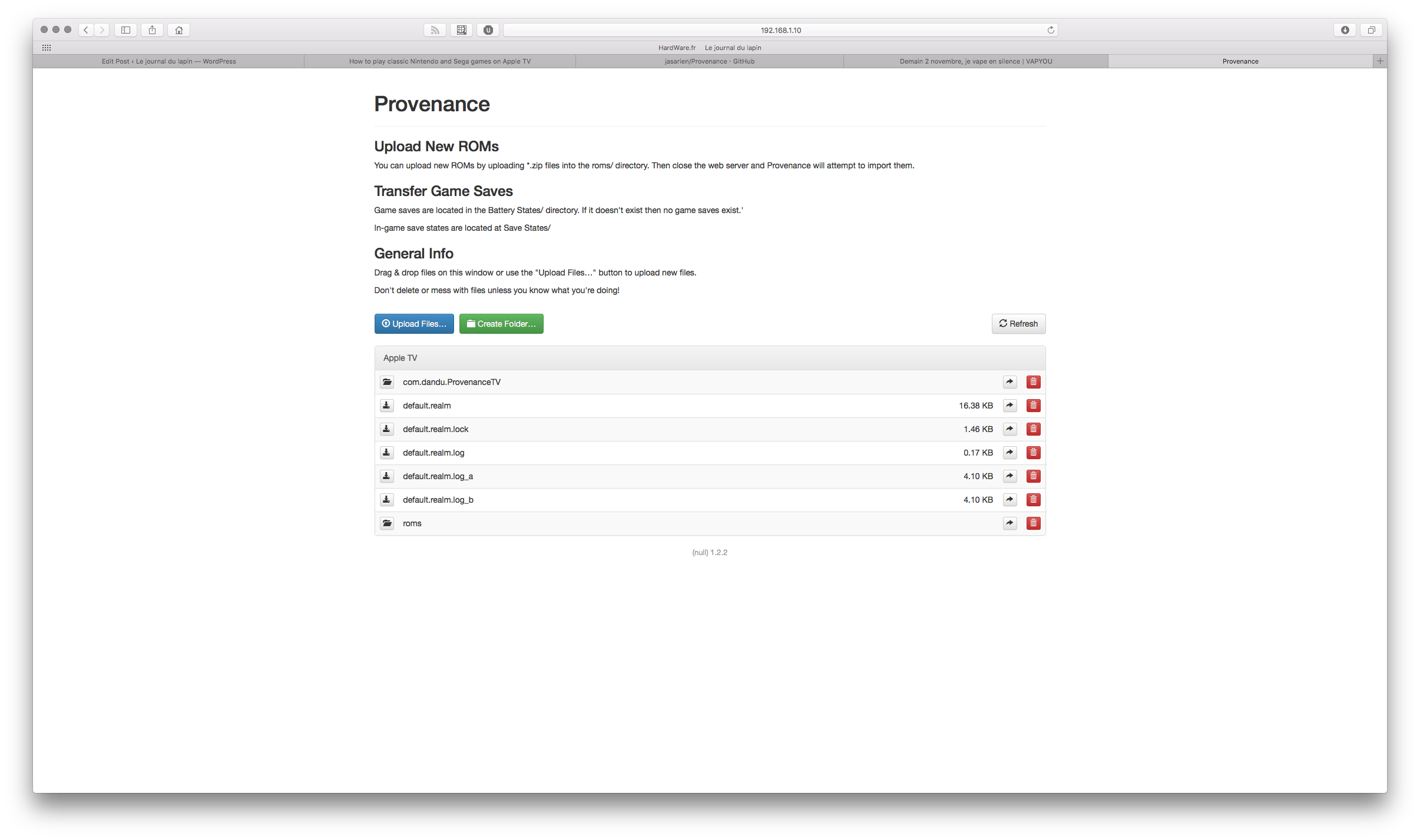
Task: Delete default.realm.log_a with trash icon
Action: coord(1033,476)
